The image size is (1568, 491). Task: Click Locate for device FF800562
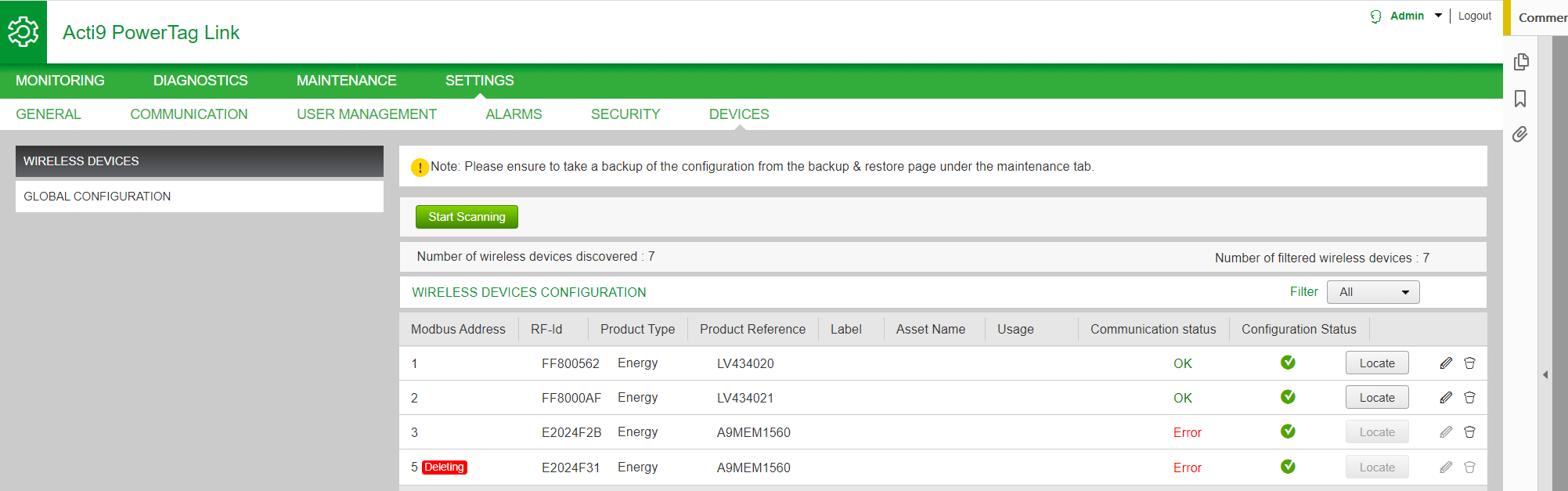pos(1377,363)
